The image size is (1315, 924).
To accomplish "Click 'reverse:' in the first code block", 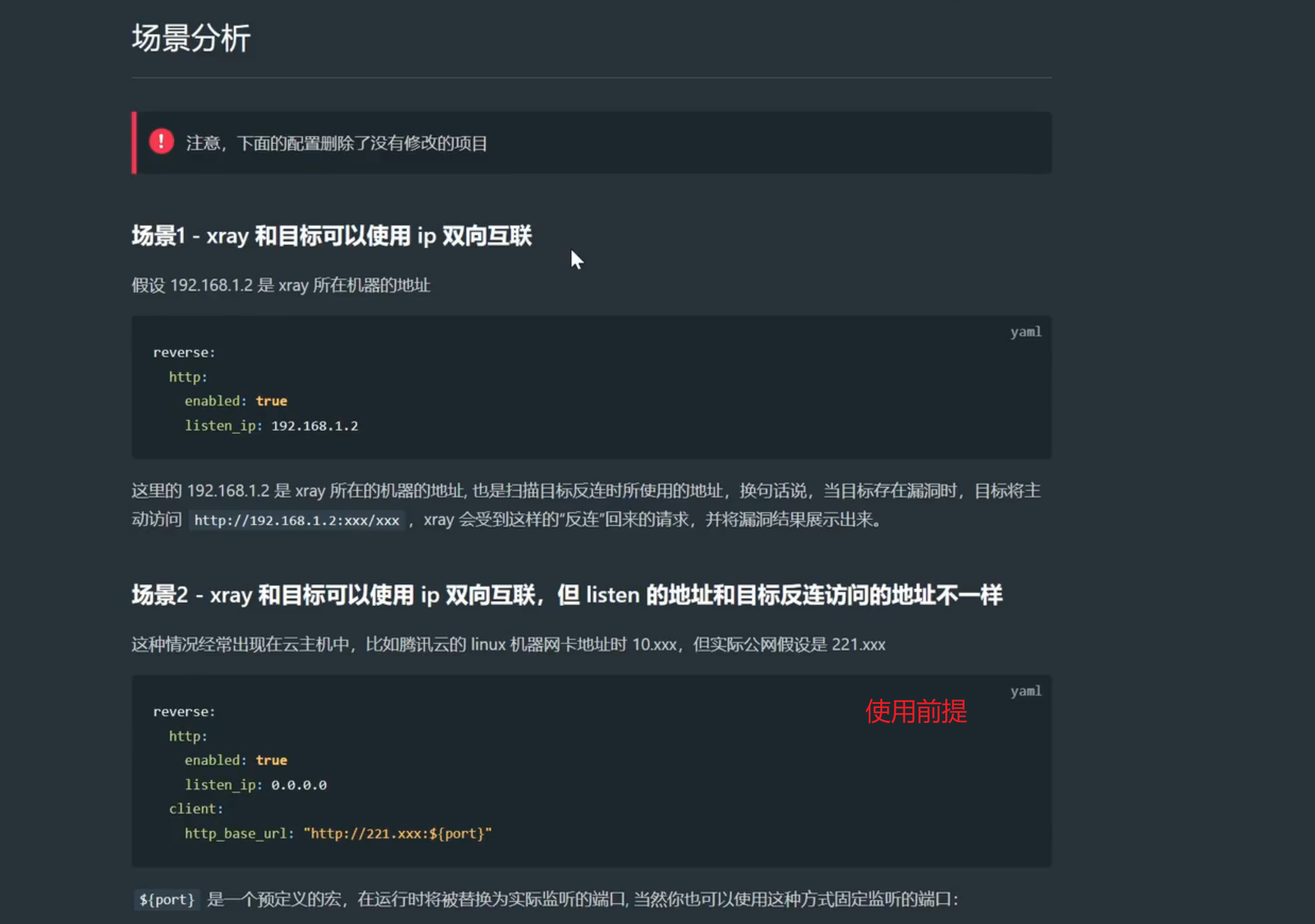I will [183, 353].
